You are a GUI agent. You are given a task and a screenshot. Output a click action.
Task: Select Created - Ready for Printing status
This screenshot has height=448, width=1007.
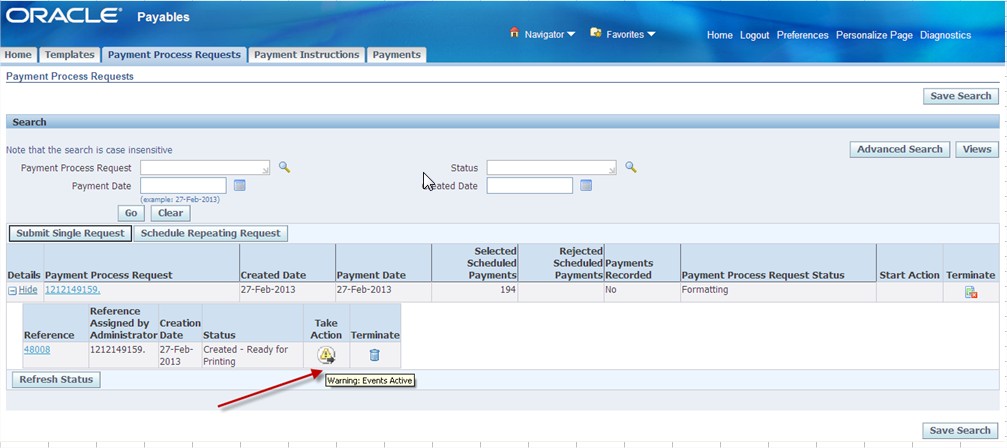(245, 355)
